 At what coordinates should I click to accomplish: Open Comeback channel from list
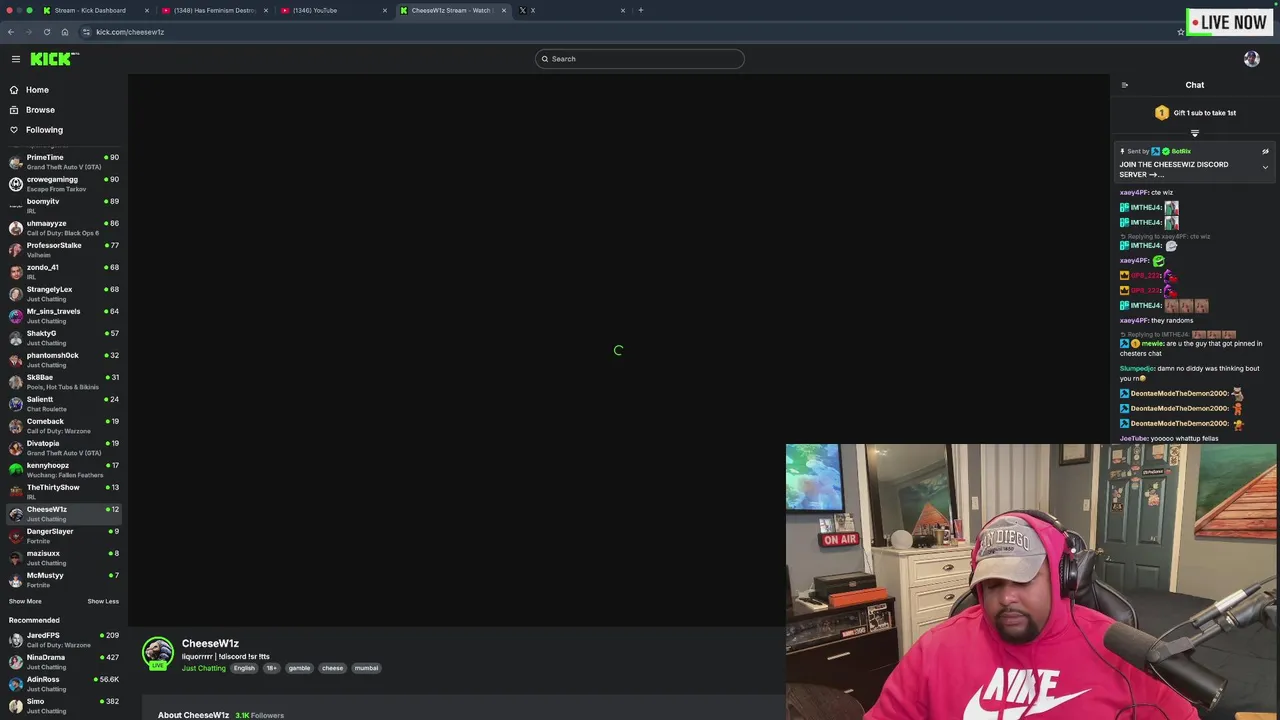point(64,426)
